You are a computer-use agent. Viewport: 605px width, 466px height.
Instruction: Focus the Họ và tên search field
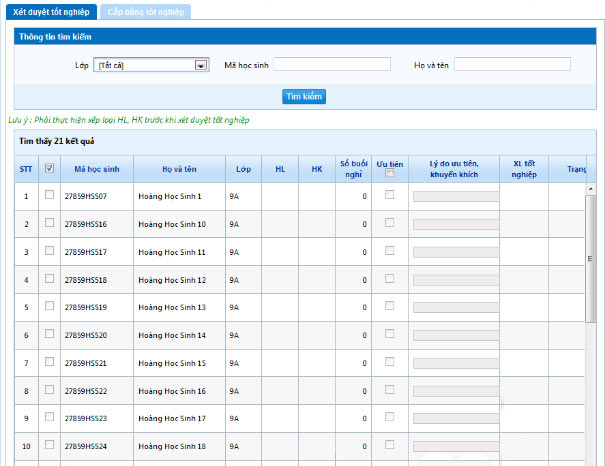click(x=511, y=65)
